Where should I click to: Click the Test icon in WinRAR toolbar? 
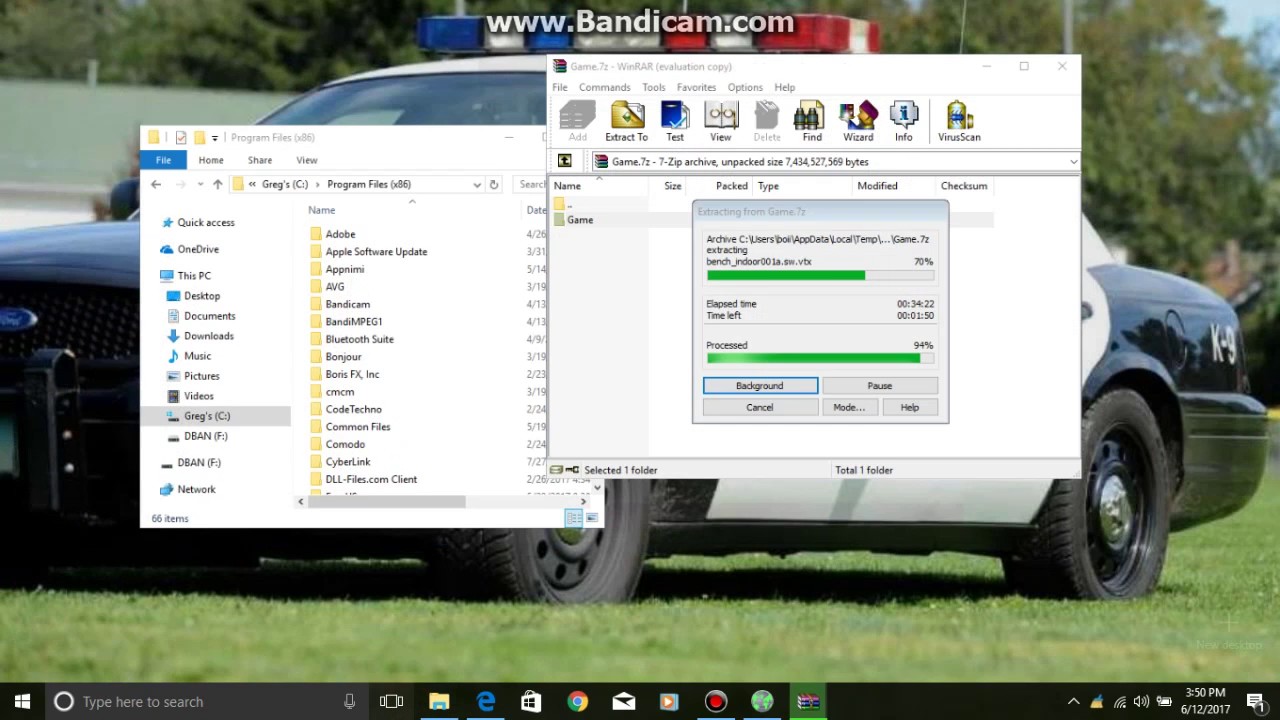coord(675,122)
